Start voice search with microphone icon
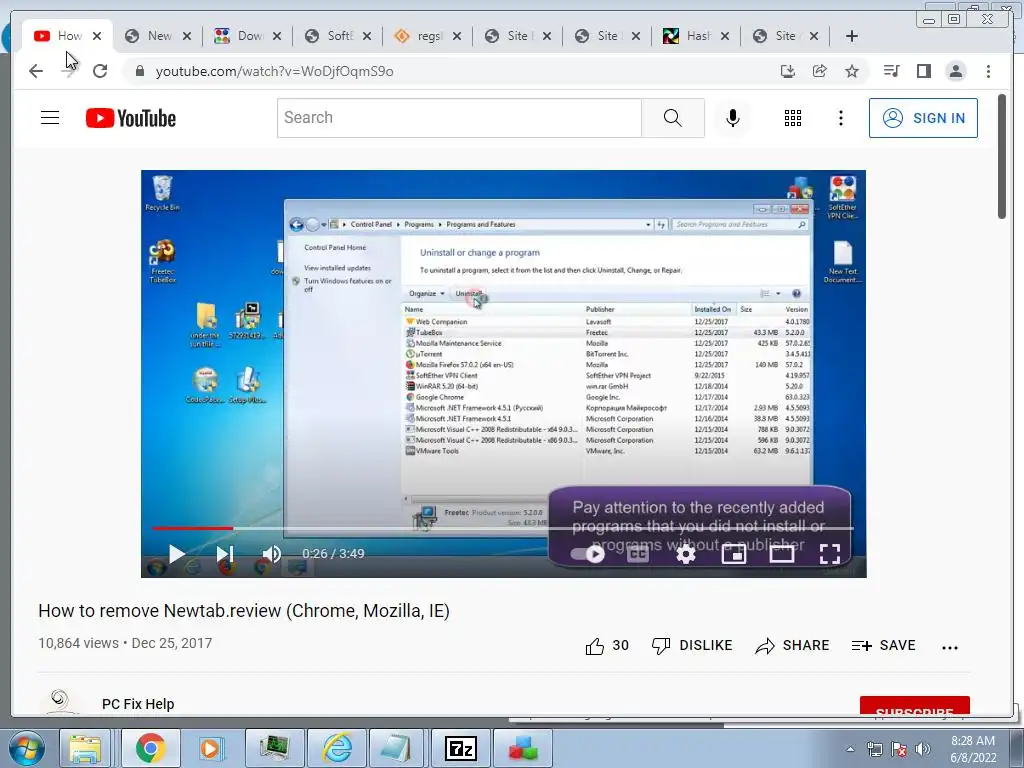The width and height of the screenshot is (1024, 768). (x=733, y=118)
